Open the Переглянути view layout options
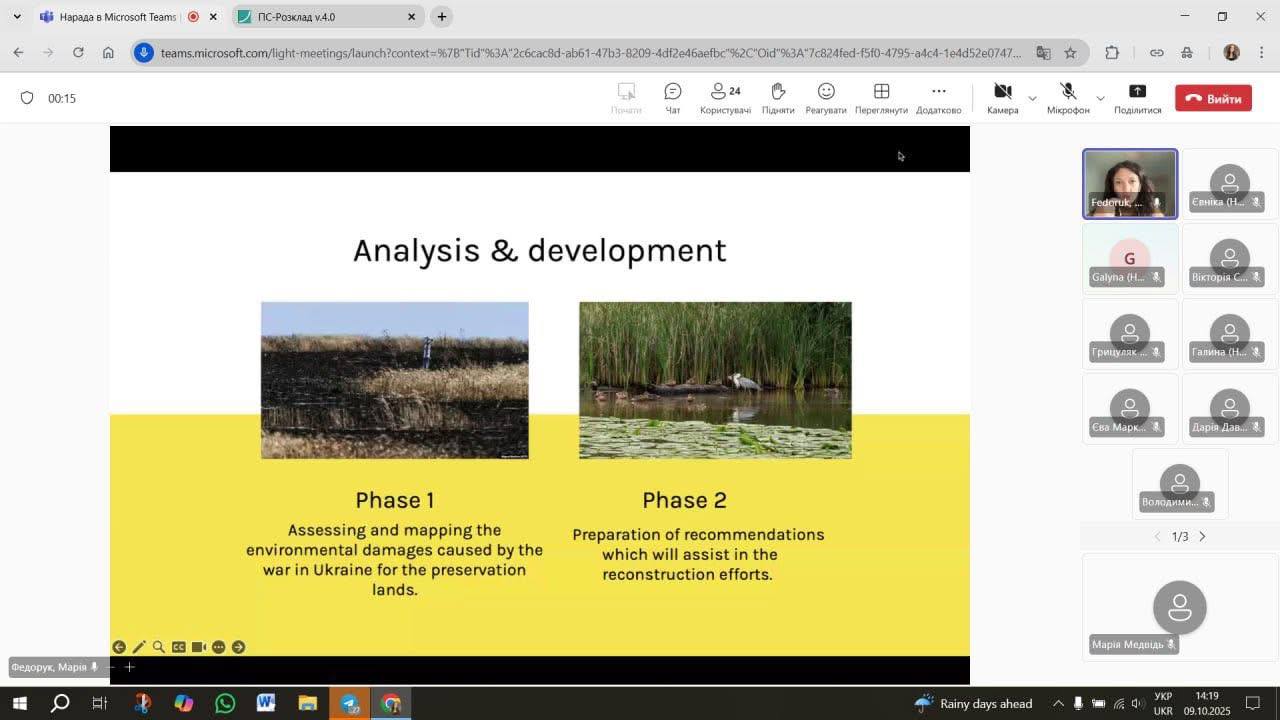Image resolution: width=1280 pixels, height=720 pixels. click(881, 98)
